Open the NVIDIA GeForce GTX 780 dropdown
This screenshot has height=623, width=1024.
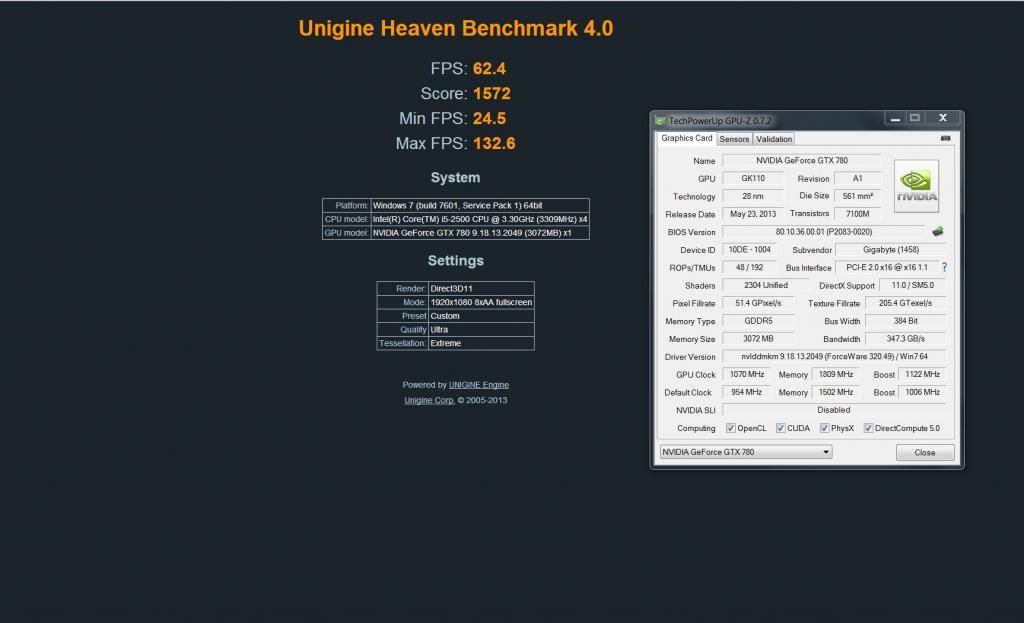745,452
